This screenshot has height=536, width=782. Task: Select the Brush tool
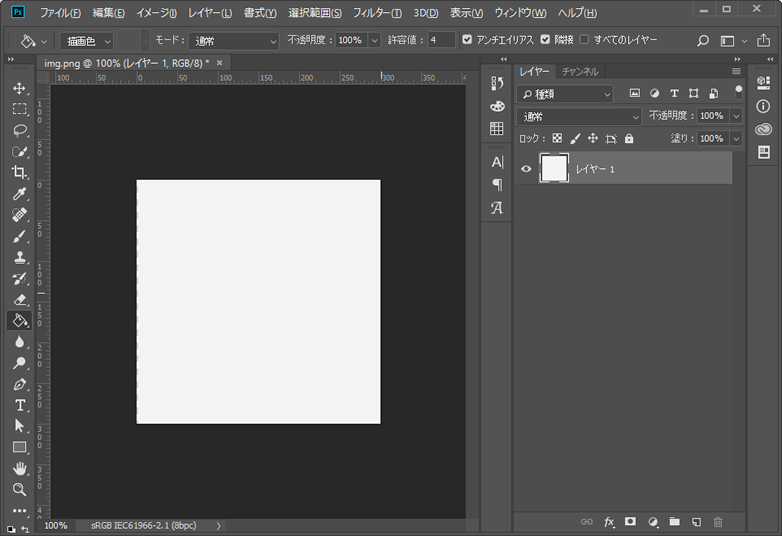[x=19, y=236]
